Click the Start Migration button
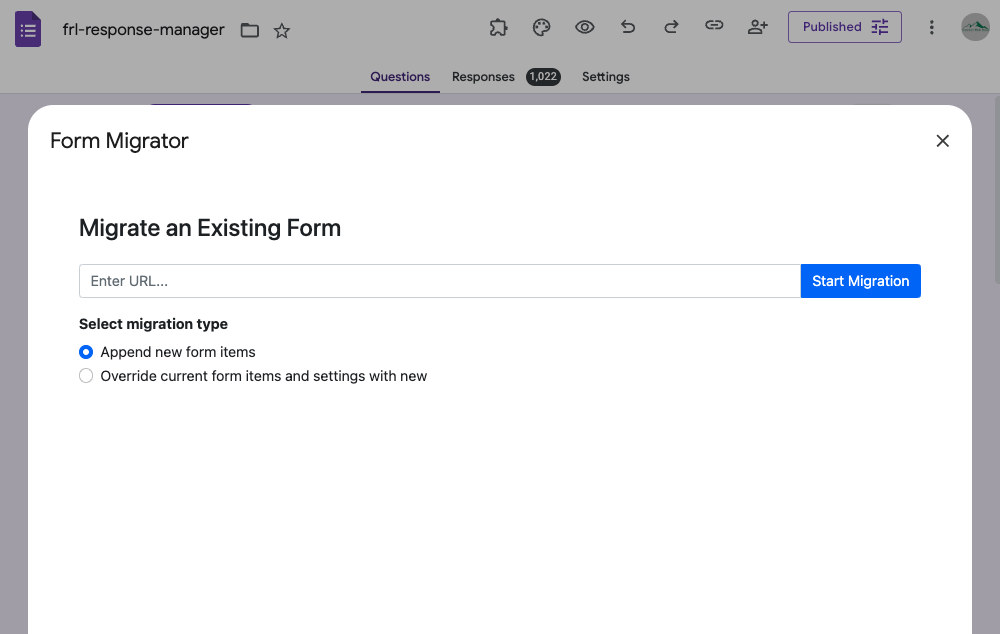Image resolution: width=1000 pixels, height=634 pixels. 860,281
